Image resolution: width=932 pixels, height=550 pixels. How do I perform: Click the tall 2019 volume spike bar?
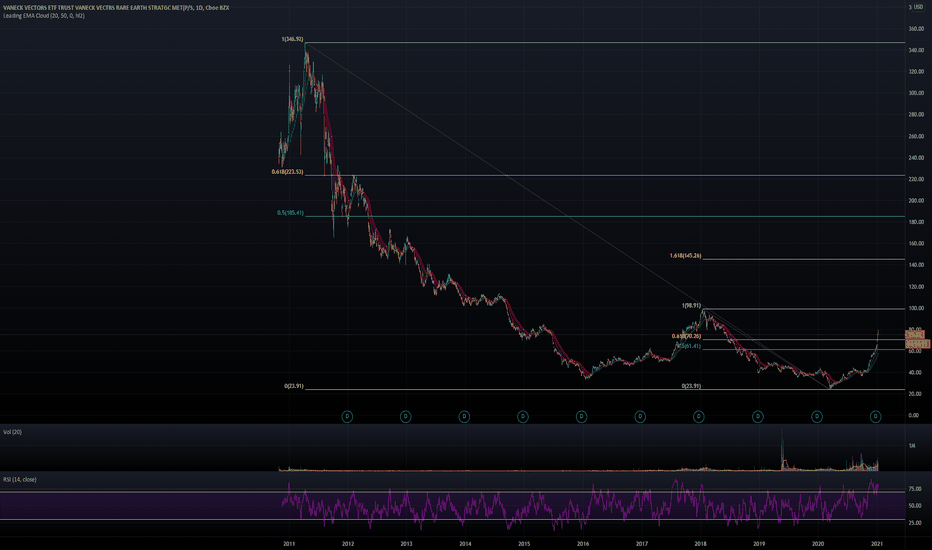point(782,450)
